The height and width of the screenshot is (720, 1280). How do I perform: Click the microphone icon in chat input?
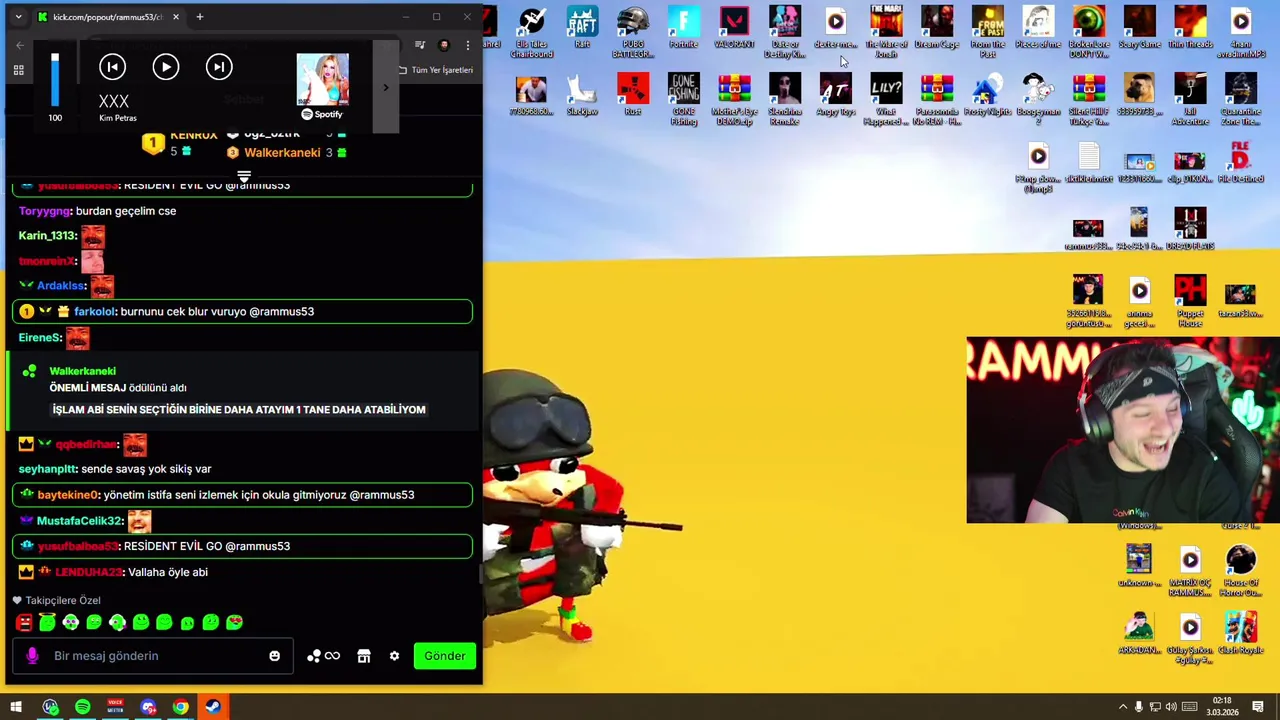click(32, 656)
